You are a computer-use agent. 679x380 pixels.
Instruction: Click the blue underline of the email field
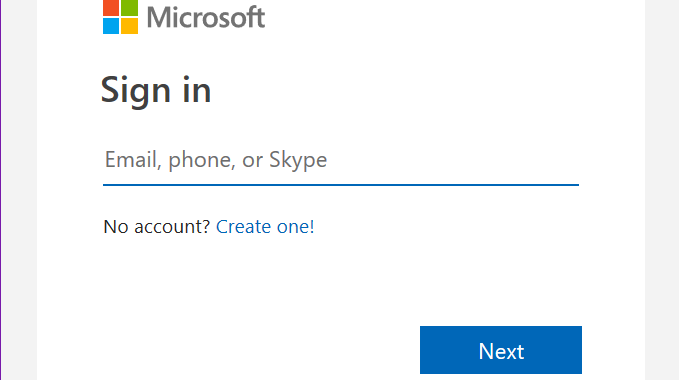341,185
